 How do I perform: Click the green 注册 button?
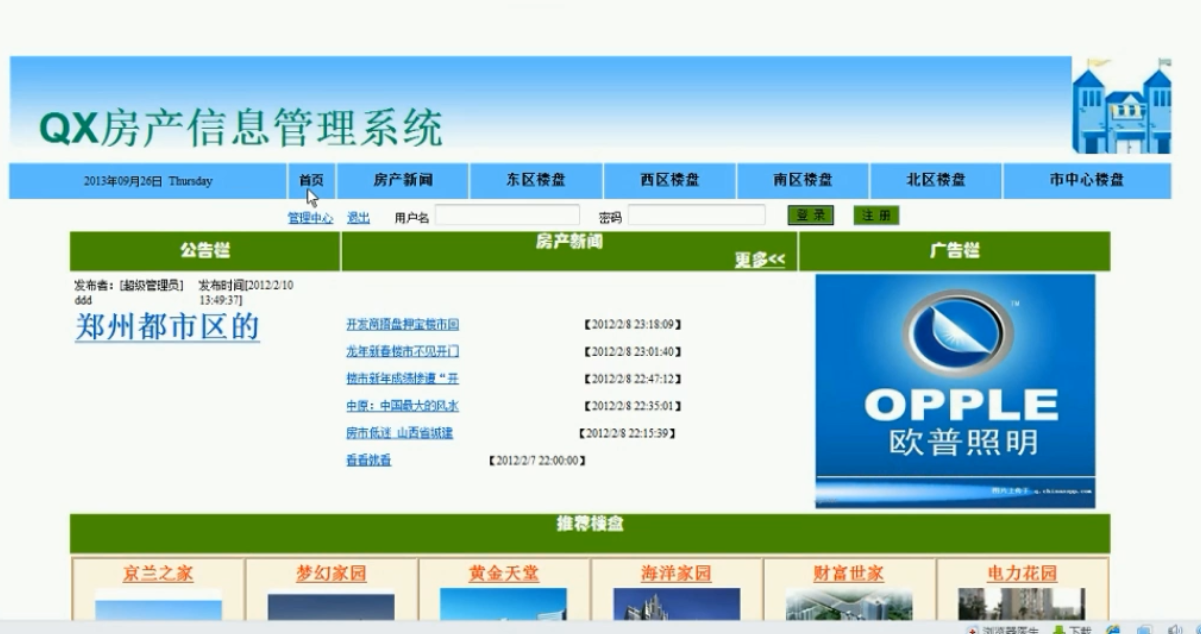click(876, 216)
